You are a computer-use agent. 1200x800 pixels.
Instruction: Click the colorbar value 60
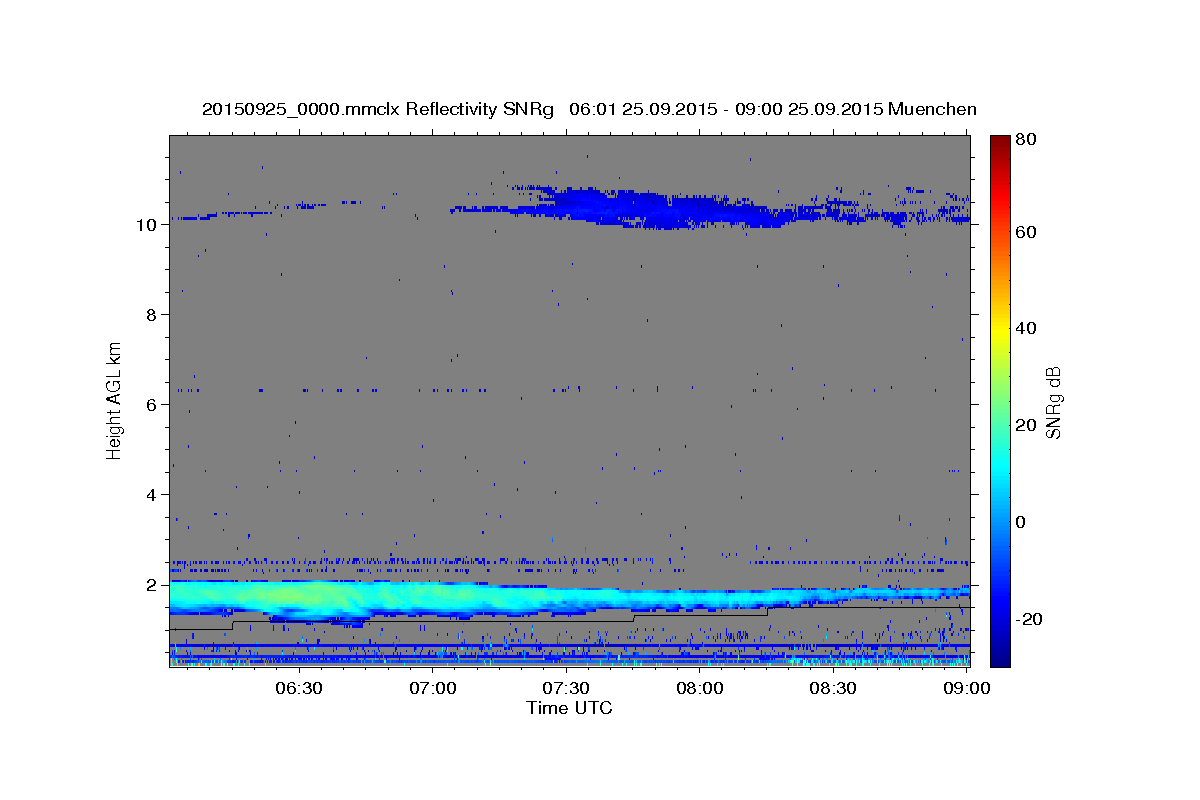coord(1026,232)
